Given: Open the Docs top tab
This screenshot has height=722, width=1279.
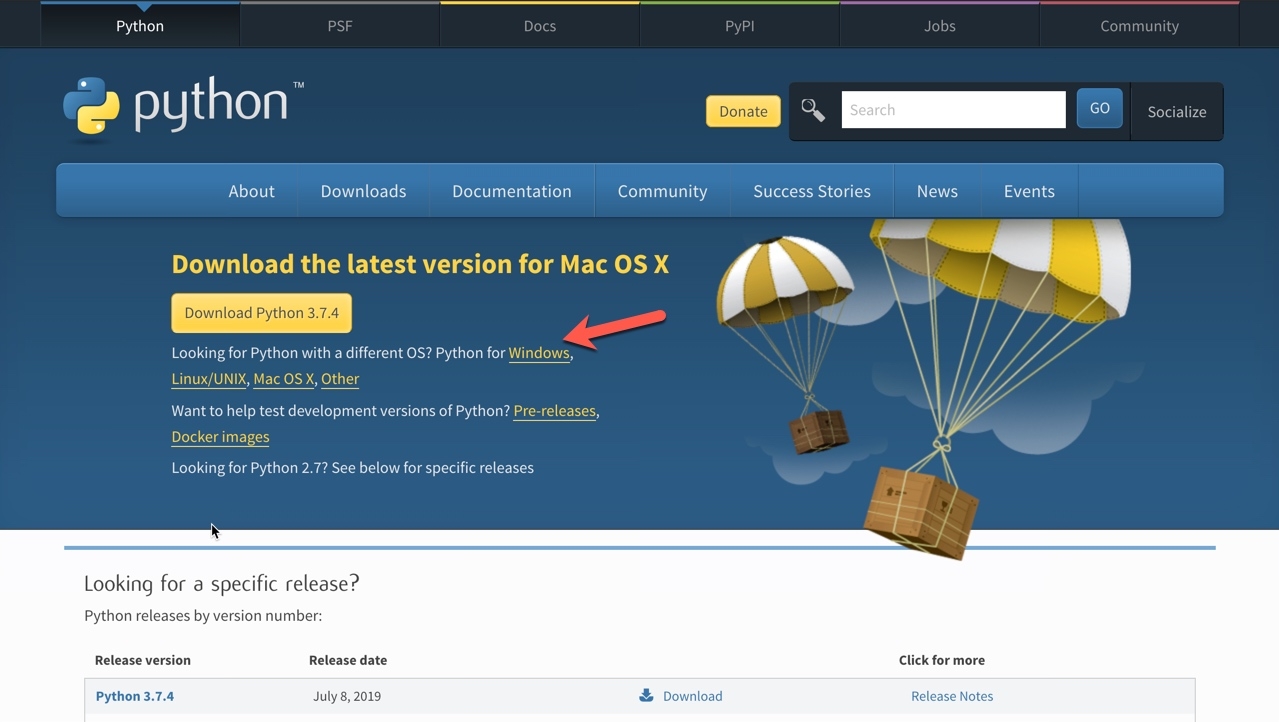Looking at the screenshot, I should 539,26.
